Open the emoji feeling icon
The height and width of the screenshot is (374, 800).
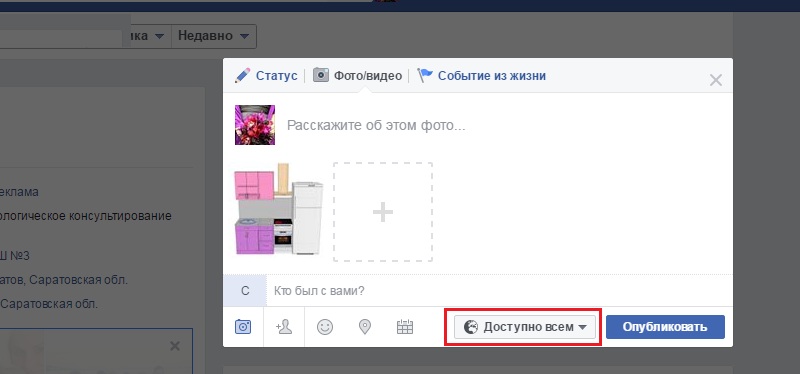pos(325,327)
